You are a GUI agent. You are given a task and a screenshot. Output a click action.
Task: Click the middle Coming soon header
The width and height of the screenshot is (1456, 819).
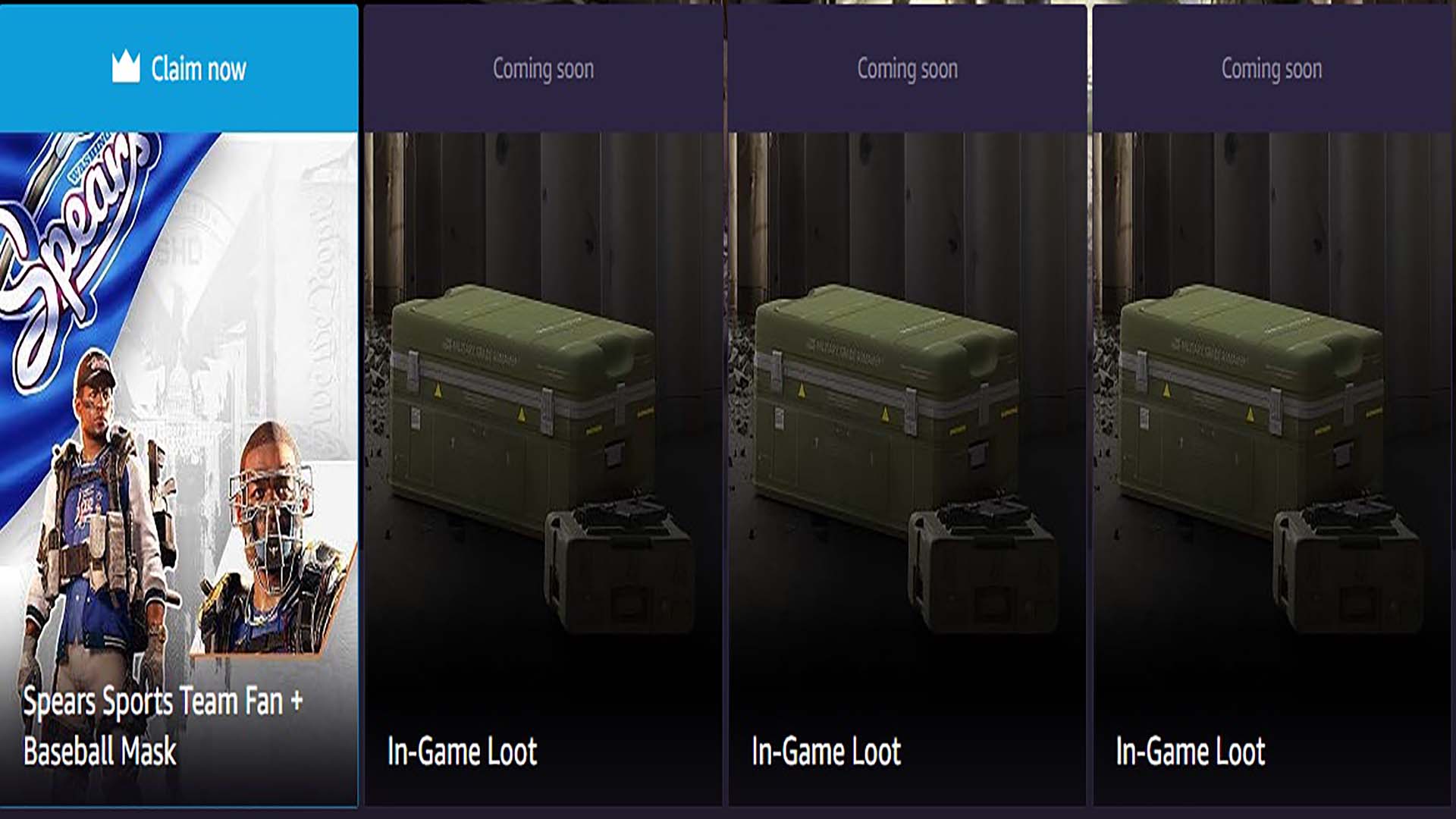coord(907,69)
